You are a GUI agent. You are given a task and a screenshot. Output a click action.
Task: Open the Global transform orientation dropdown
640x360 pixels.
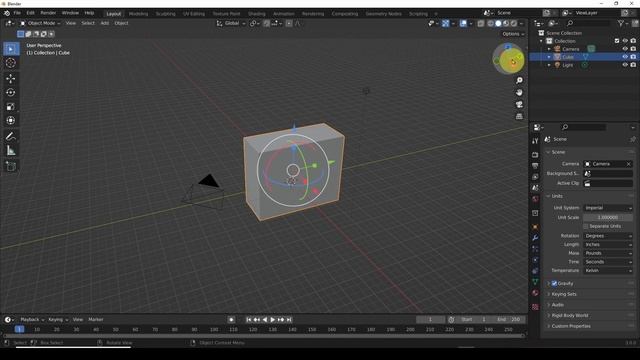pyautogui.click(x=231, y=23)
